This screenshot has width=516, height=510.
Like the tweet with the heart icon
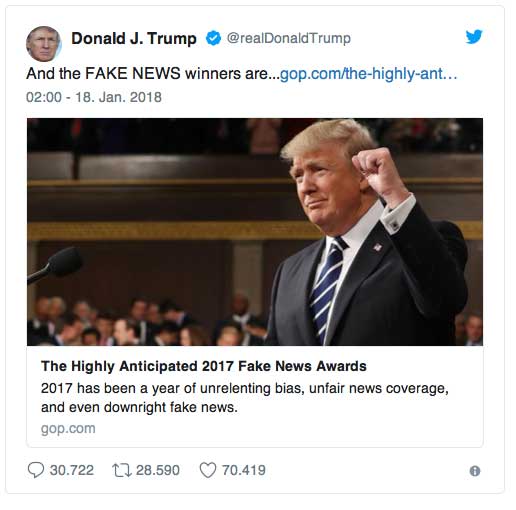[208, 470]
